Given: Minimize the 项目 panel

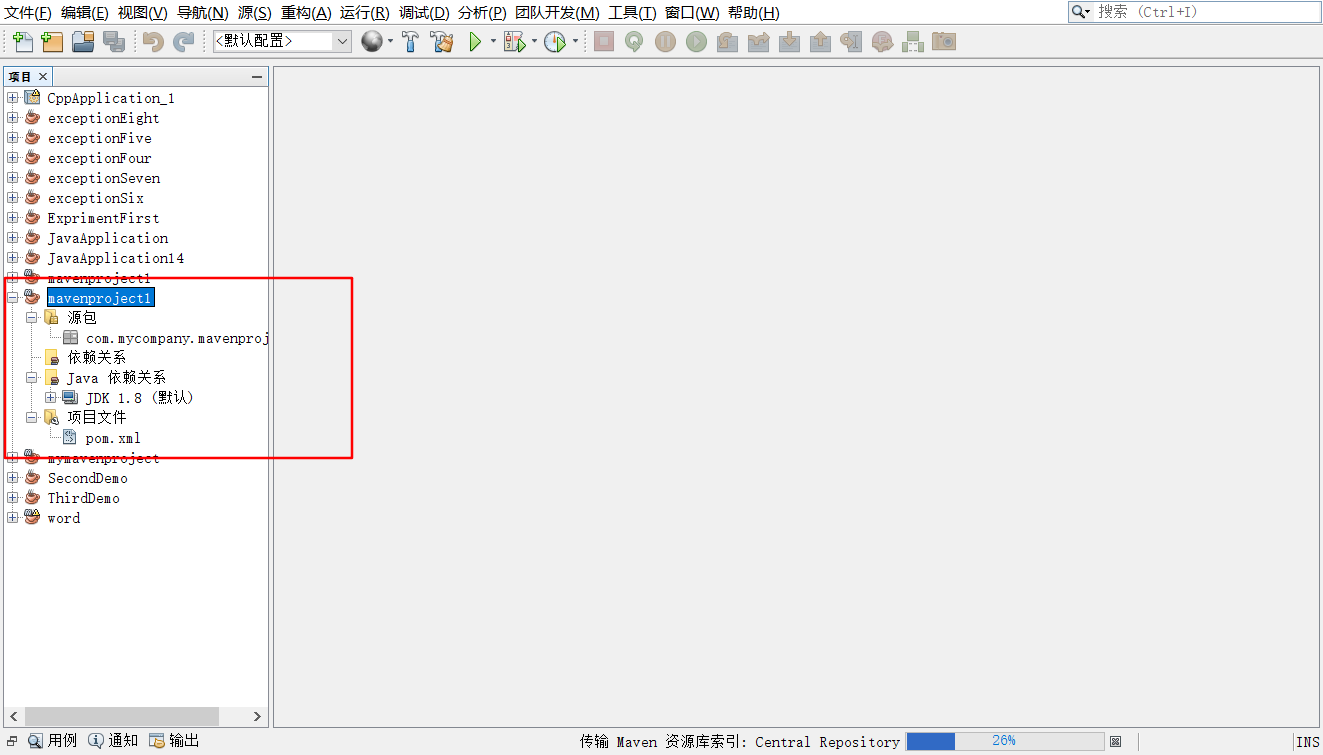Looking at the screenshot, I should tap(258, 77).
